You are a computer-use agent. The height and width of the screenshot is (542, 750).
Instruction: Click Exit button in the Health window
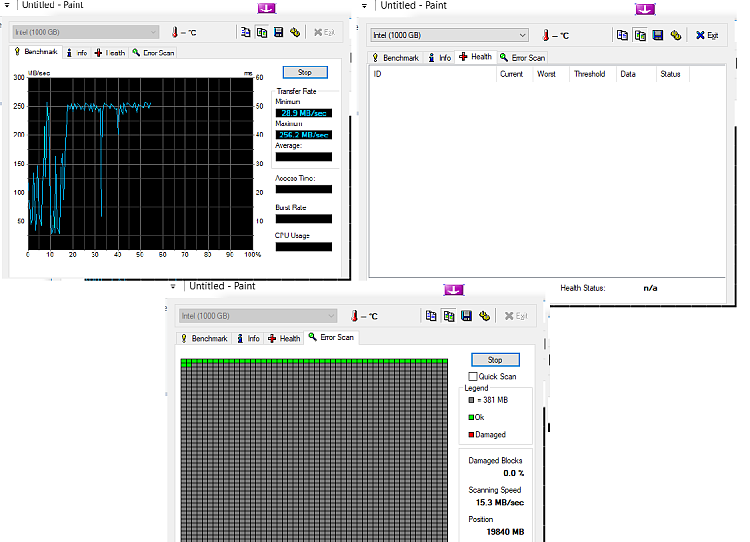pyautogui.click(x=706, y=35)
